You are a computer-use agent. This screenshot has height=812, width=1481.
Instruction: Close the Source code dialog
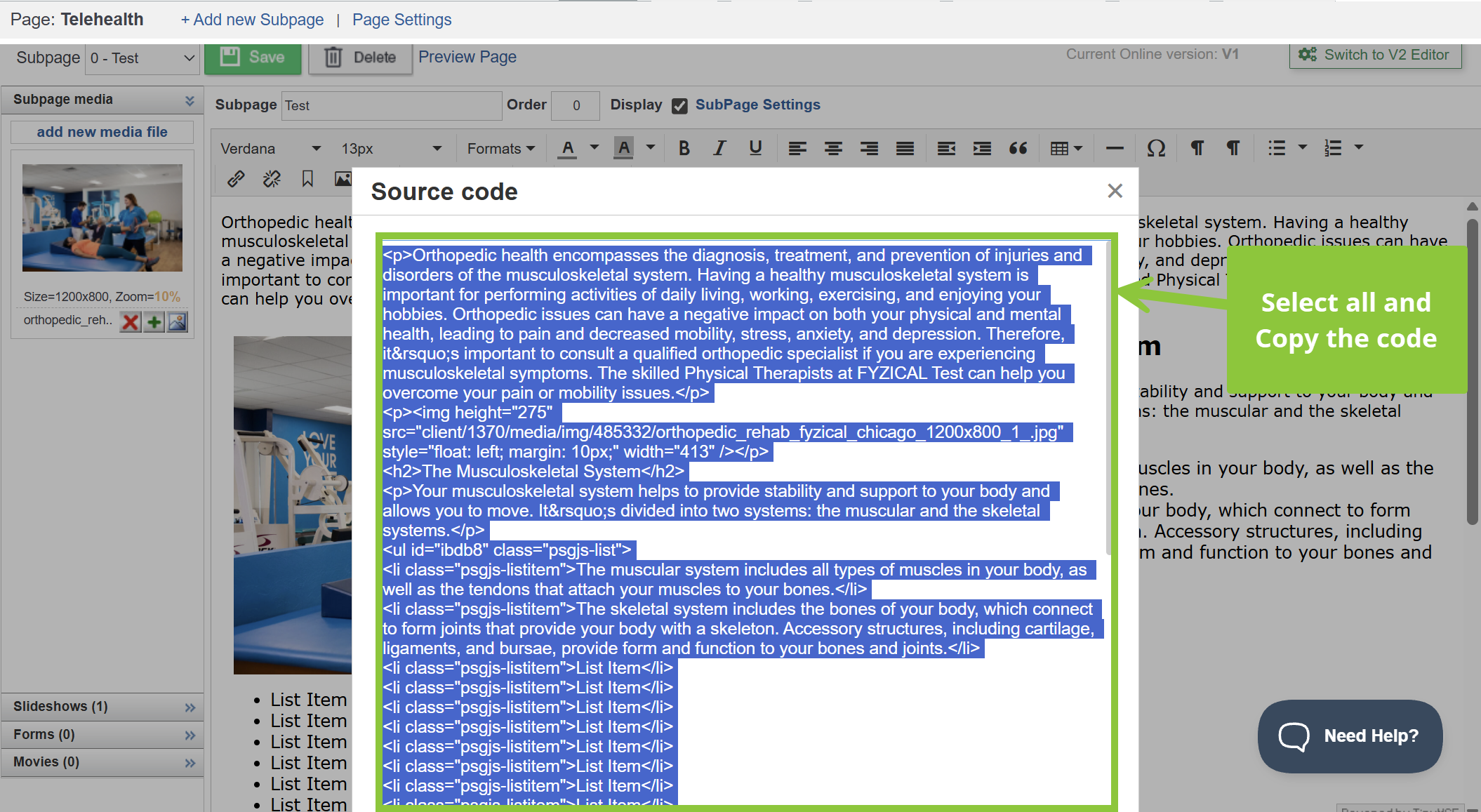click(x=1115, y=191)
